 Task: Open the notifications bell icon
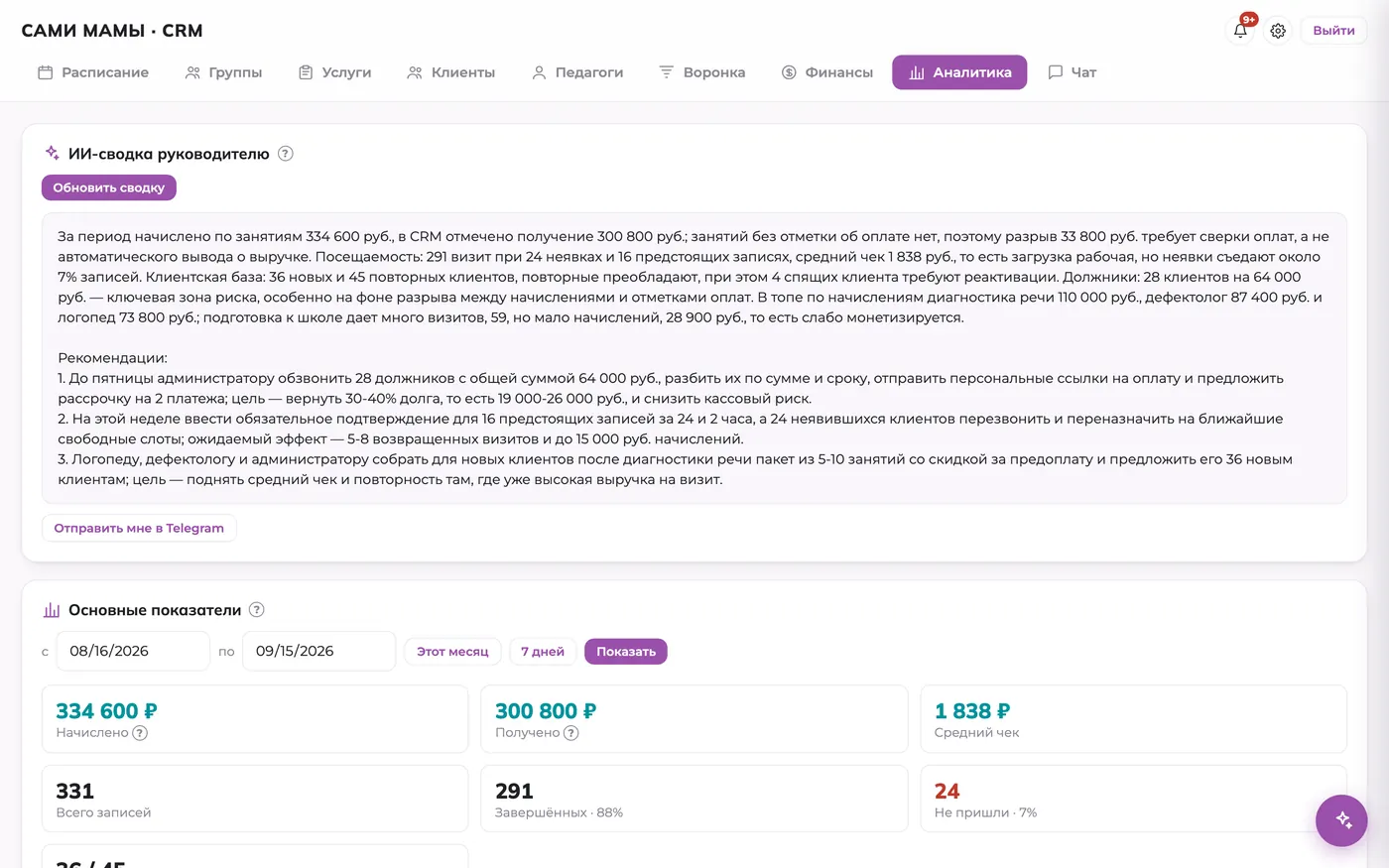(1240, 31)
